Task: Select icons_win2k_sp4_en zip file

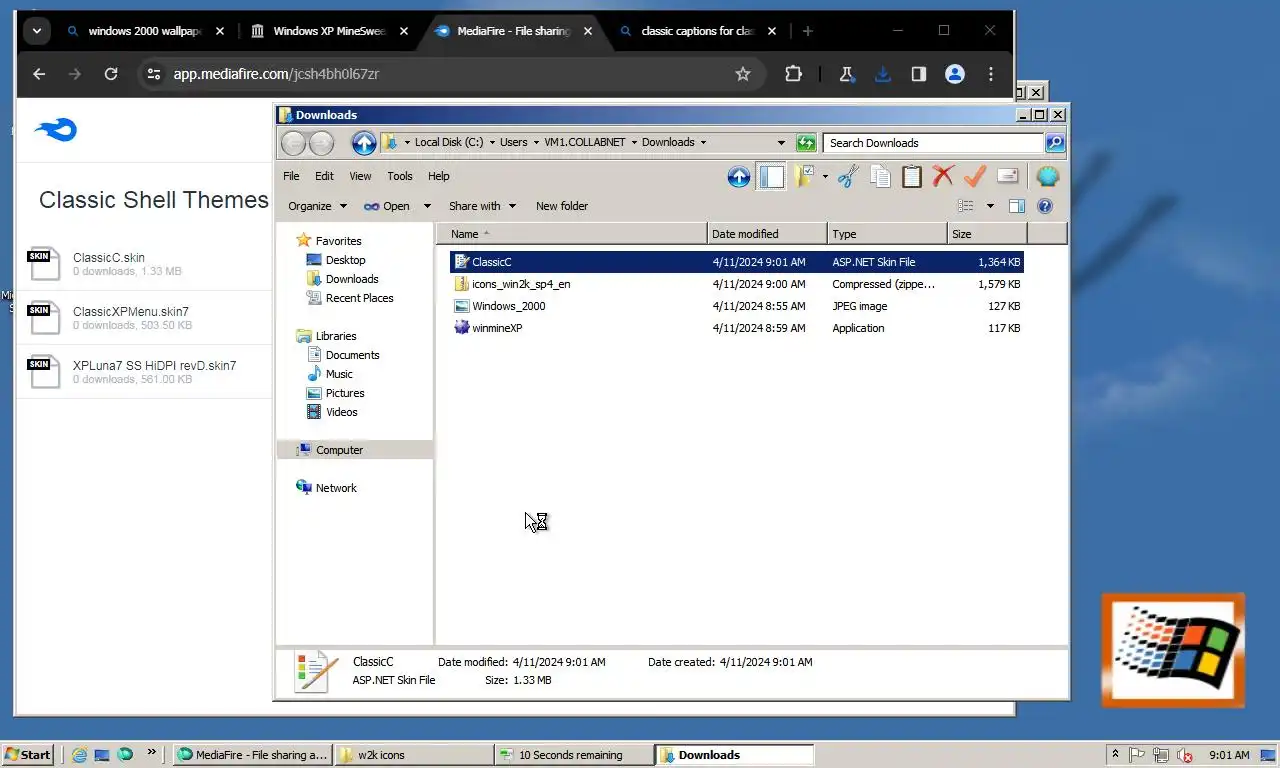Action: pos(521,284)
